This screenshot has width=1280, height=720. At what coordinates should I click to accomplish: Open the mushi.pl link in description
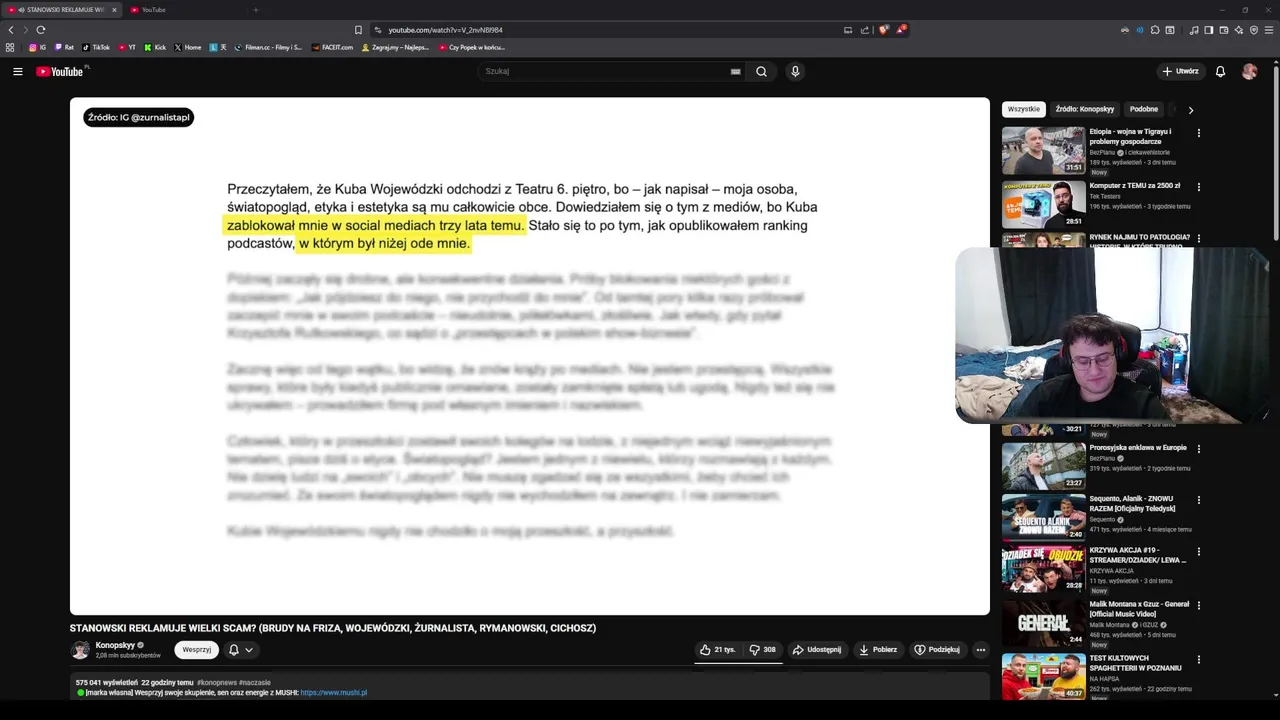click(x=333, y=692)
